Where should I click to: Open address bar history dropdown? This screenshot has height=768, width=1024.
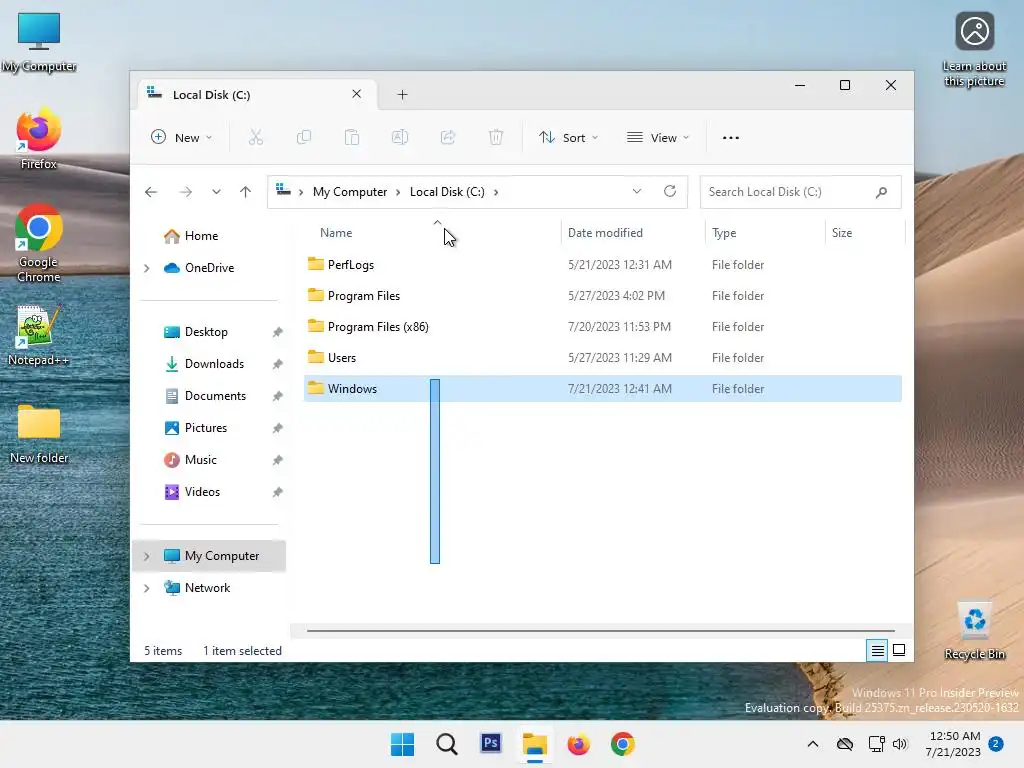pos(637,191)
